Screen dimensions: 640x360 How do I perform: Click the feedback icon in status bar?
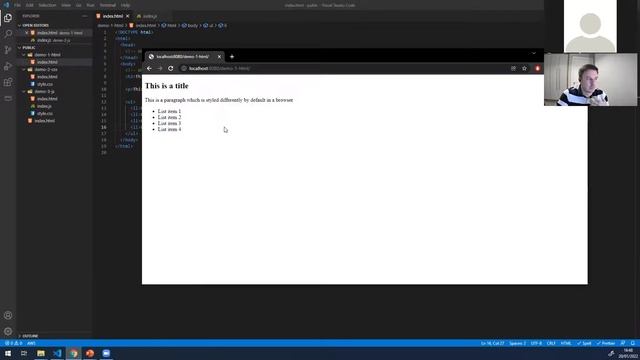[623, 343]
